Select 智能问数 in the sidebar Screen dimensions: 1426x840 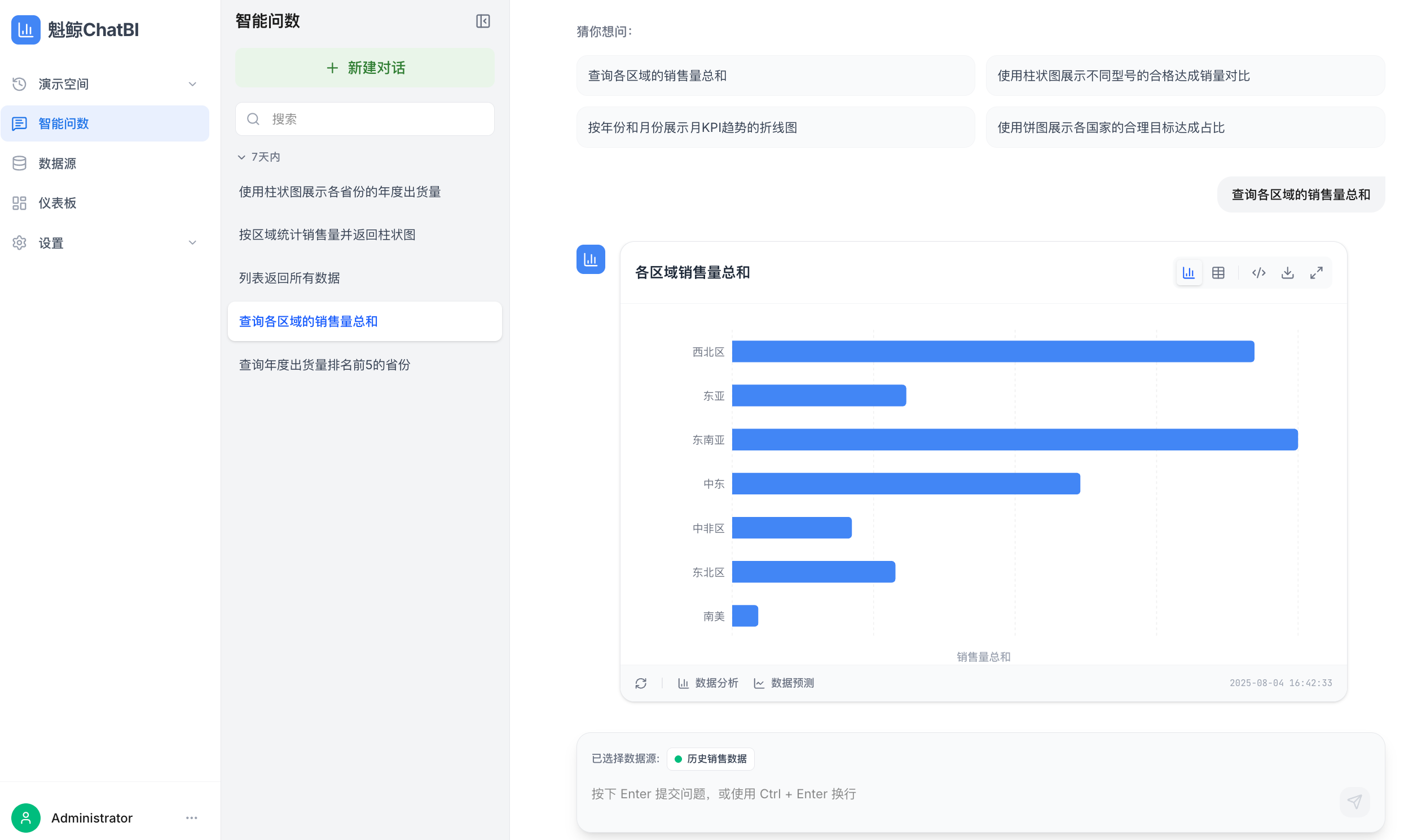pos(105,123)
